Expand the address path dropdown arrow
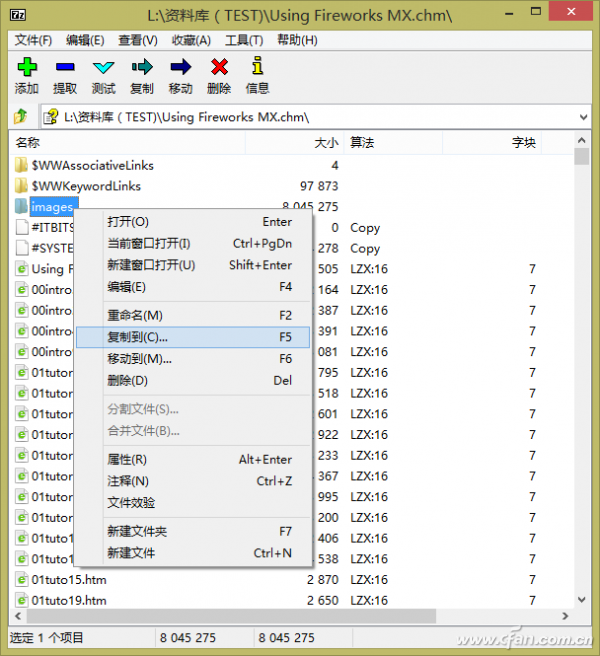600x656 pixels. (x=583, y=117)
